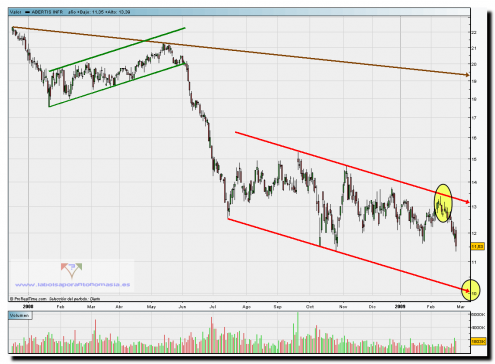
Task: Click the 21 price axis label
Action: pos(474,48)
